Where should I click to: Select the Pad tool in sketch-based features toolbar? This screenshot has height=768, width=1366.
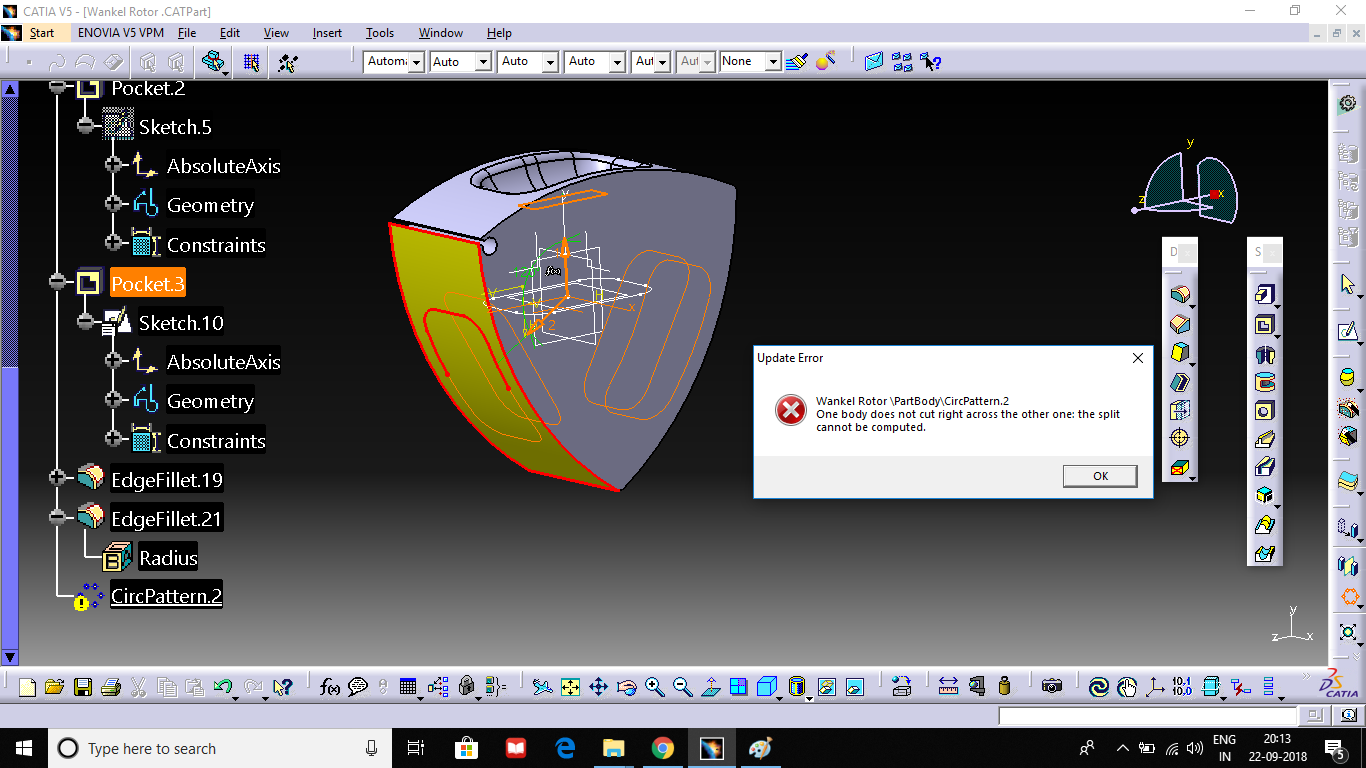coord(1264,295)
